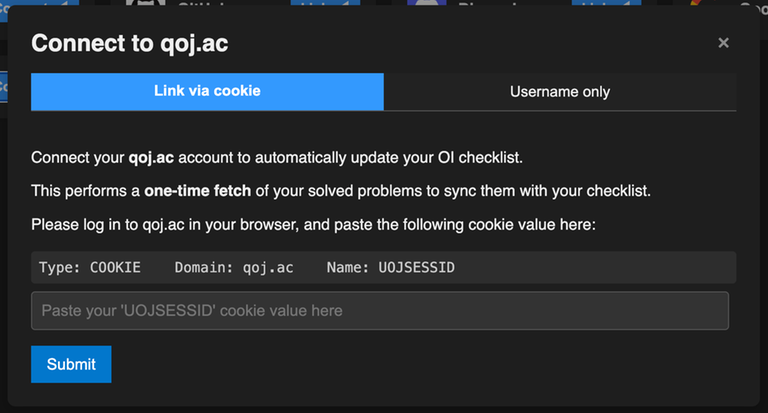Screen dimensions: 768x413
Task: Click the blue button peeking at the dialog's left edge
Action: click(4, 85)
